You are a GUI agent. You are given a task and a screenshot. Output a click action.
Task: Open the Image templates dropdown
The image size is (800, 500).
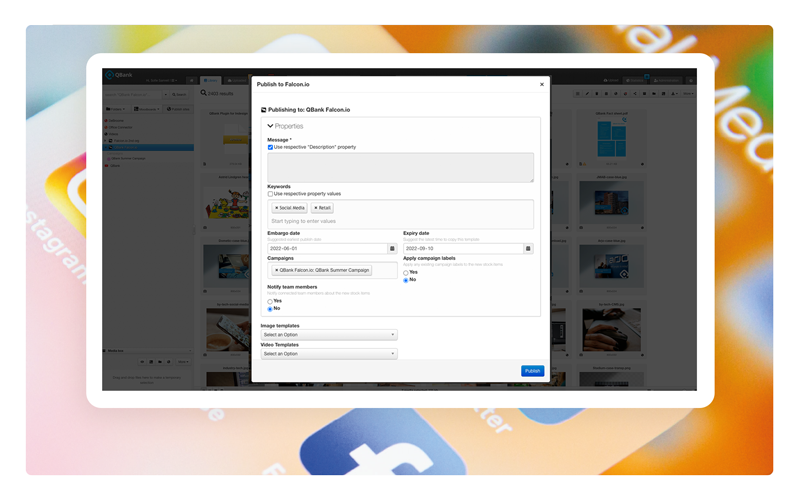click(x=329, y=335)
